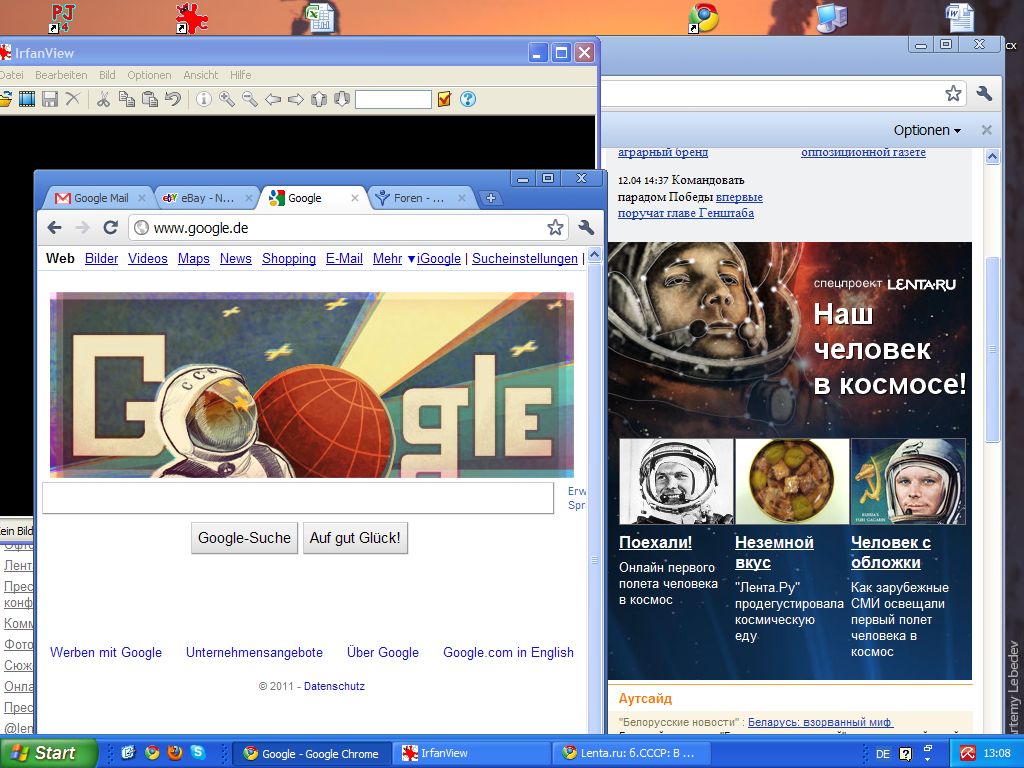Screen dimensions: 1024x768
Task: Click the Auf gut Glück! button
Action: (x=355, y=538)
